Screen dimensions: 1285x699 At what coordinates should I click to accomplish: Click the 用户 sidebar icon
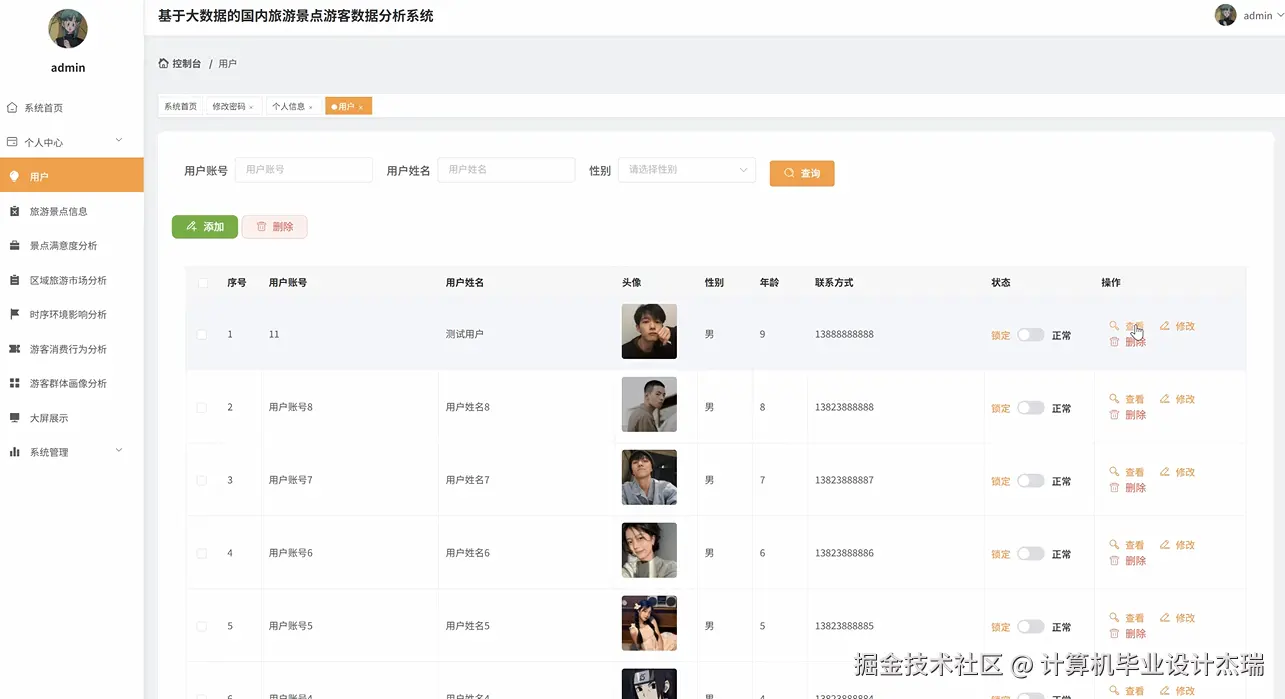coord(14,176)
